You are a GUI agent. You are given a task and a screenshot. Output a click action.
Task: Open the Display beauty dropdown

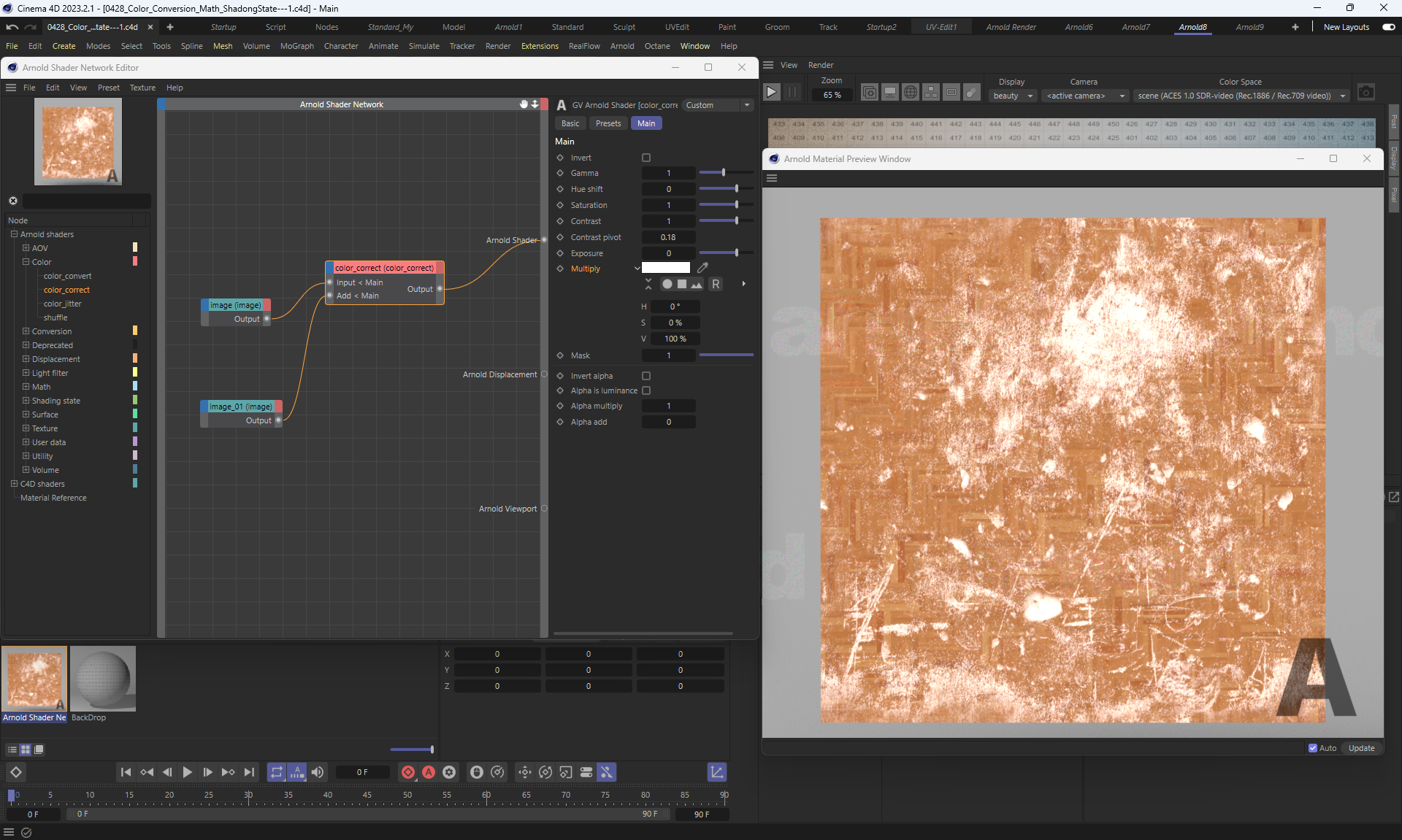pyautogui.click(x=1014, y=96)
